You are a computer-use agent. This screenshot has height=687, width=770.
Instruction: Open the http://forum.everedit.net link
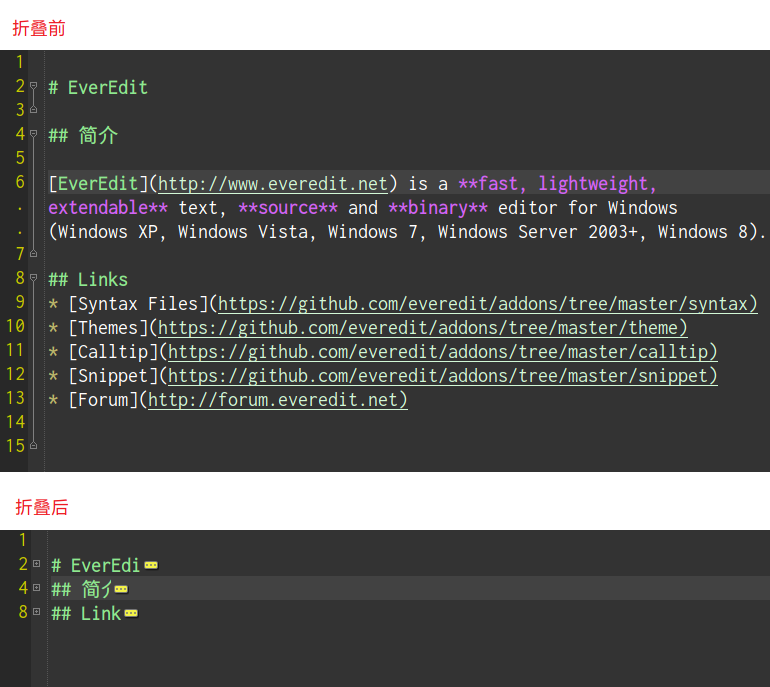[x=278, y=400]
